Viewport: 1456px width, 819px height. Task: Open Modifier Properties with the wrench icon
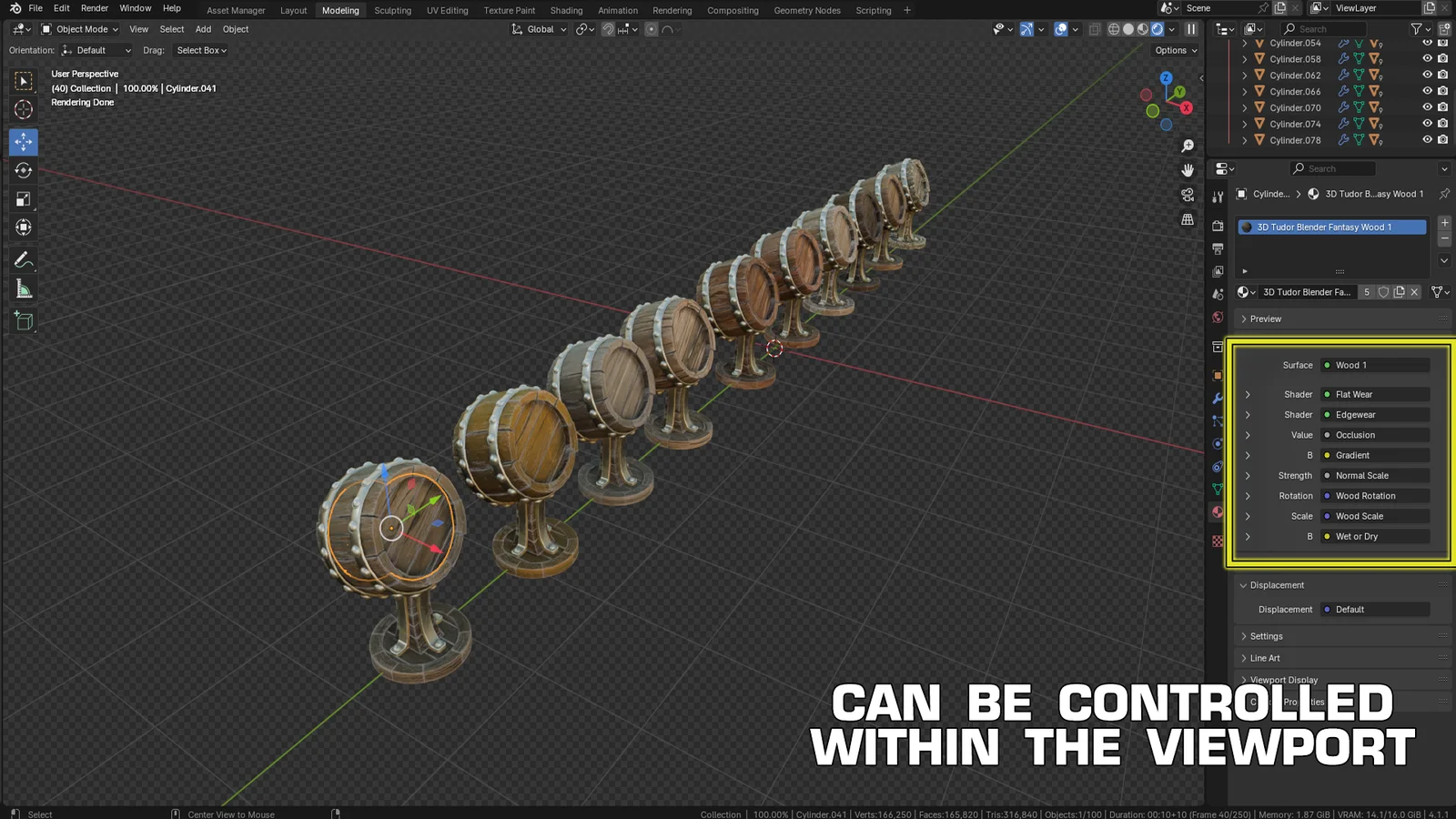coord(1218,398)
